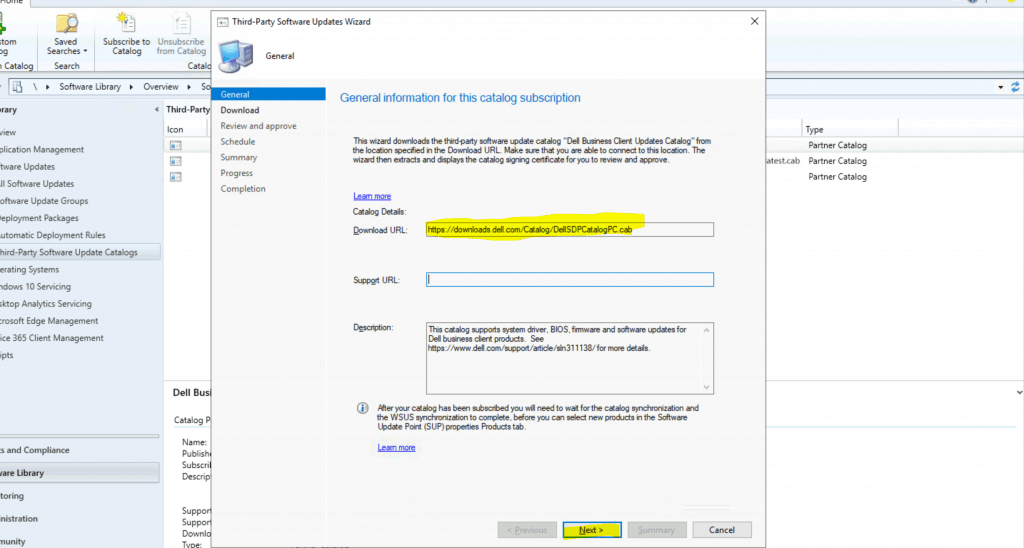Open address bar history dropdown arrow
1024x548 pixels.
(x=1000, y=87)
